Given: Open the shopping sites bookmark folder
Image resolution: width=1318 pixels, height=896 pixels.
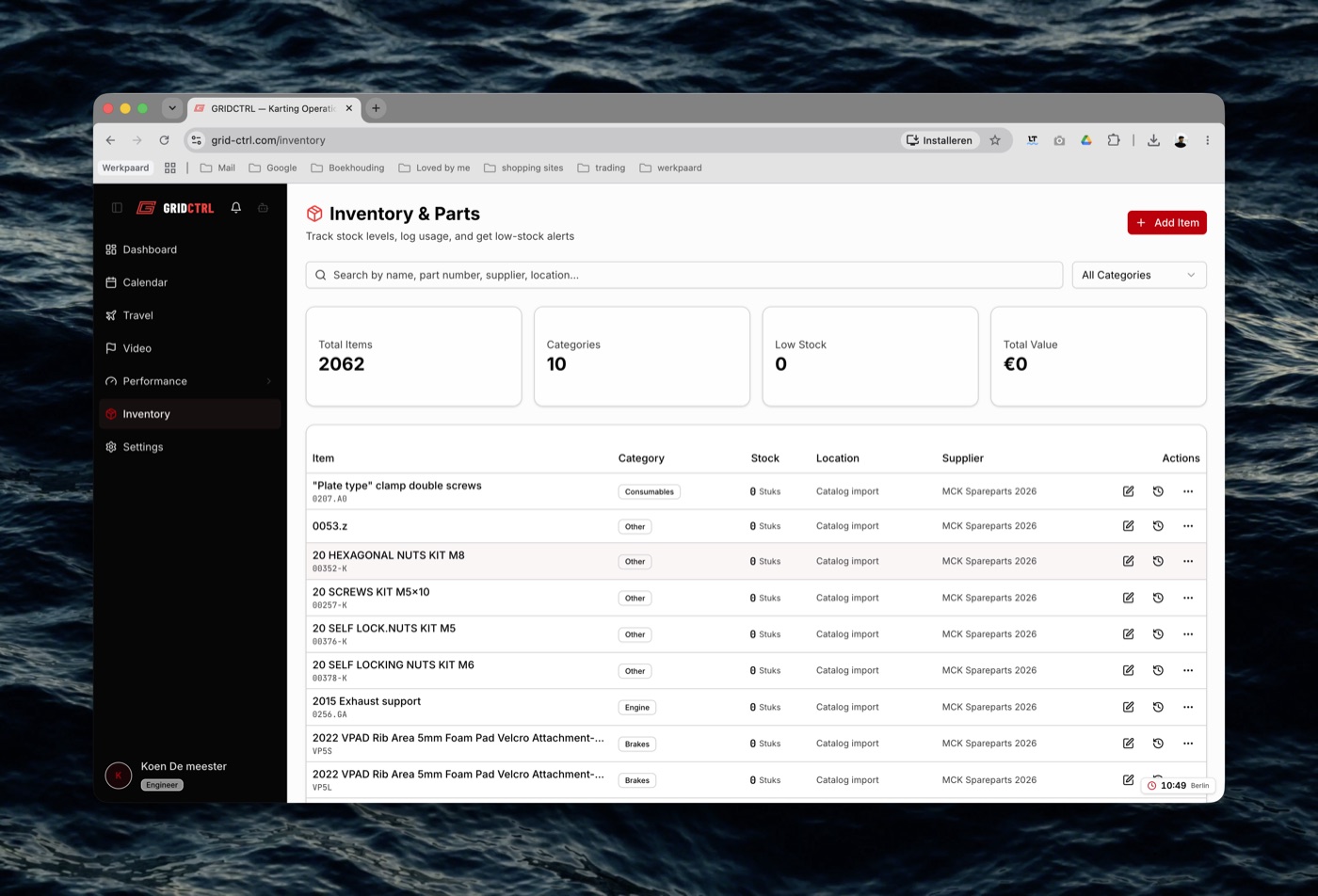Looking at the screenshot, I should click(523, 168).
